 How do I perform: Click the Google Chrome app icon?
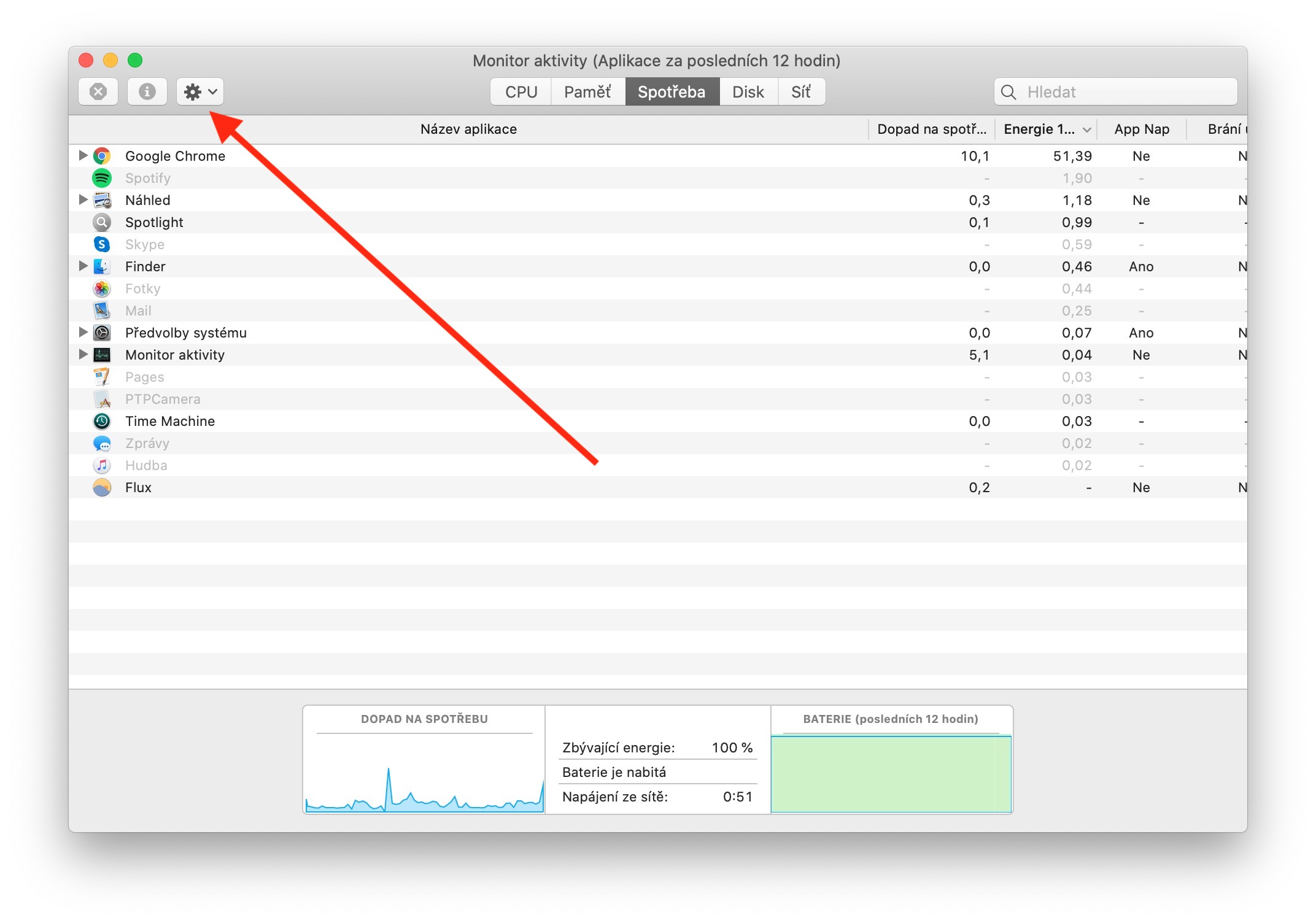[102, 156]
